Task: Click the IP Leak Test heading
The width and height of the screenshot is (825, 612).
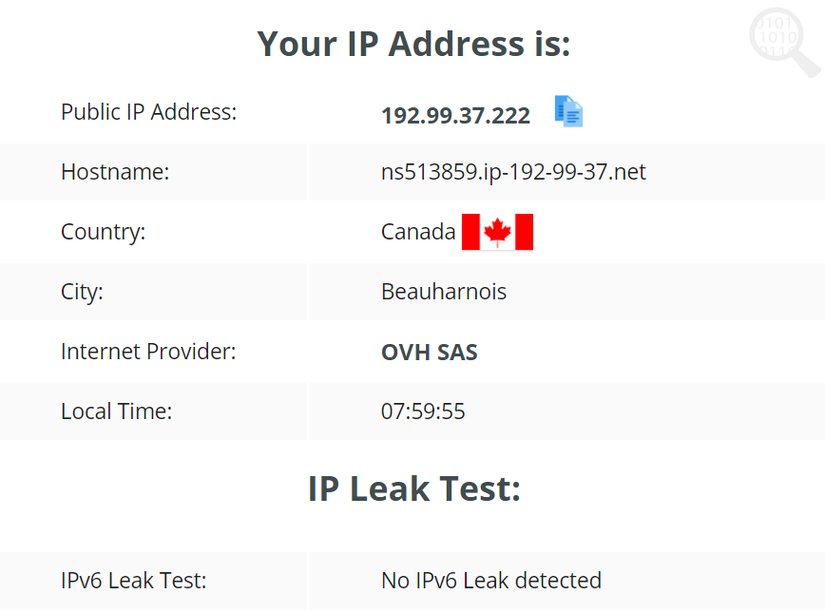Action: [x=413, y=488]
